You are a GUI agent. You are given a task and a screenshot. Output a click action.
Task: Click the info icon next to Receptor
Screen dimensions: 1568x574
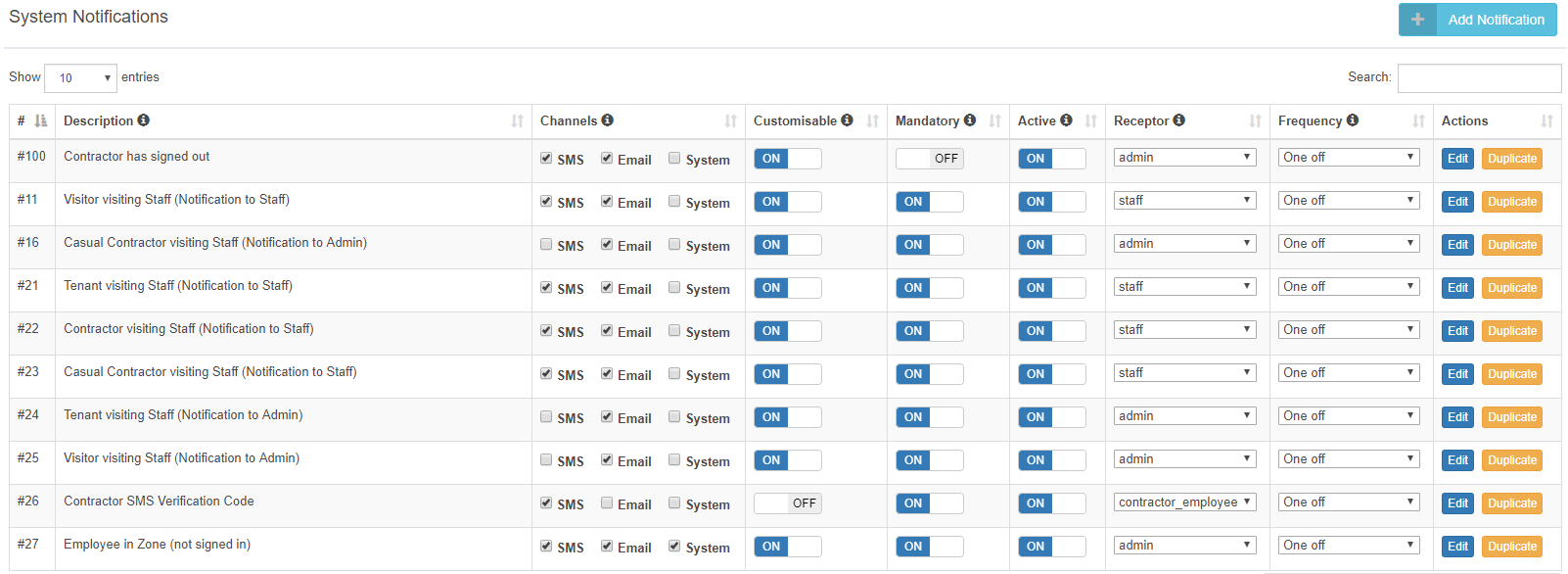[x=1179, y=120]
